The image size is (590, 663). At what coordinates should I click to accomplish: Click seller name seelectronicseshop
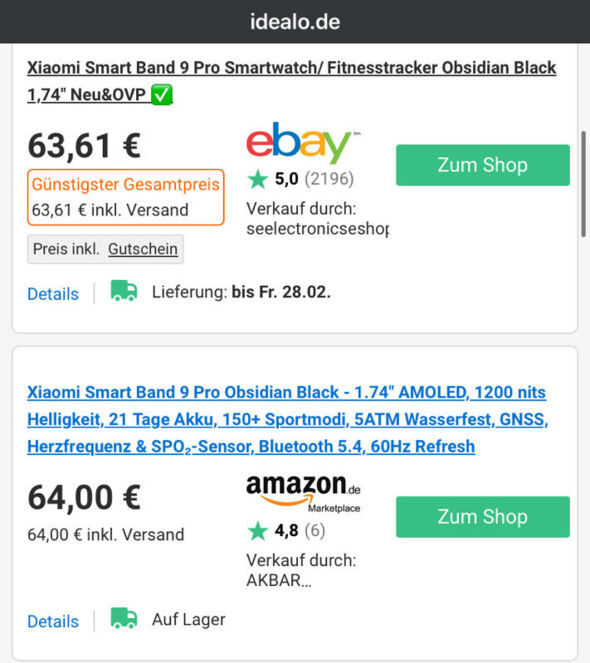[318, 229]
